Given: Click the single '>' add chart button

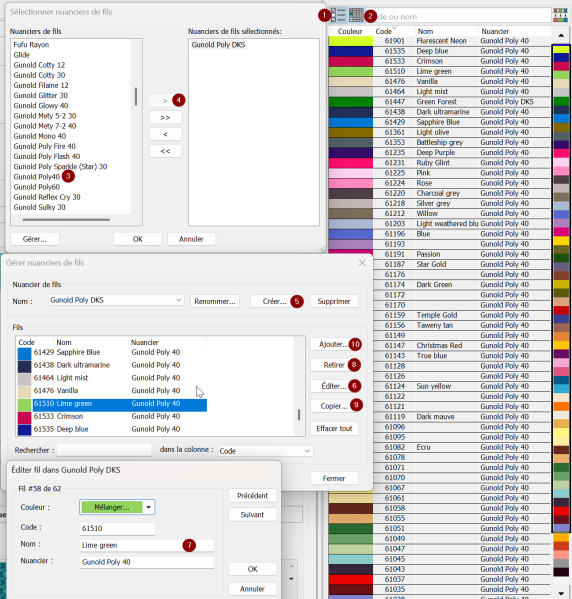Looking at the screenshot, I should [x=165, y=101].
